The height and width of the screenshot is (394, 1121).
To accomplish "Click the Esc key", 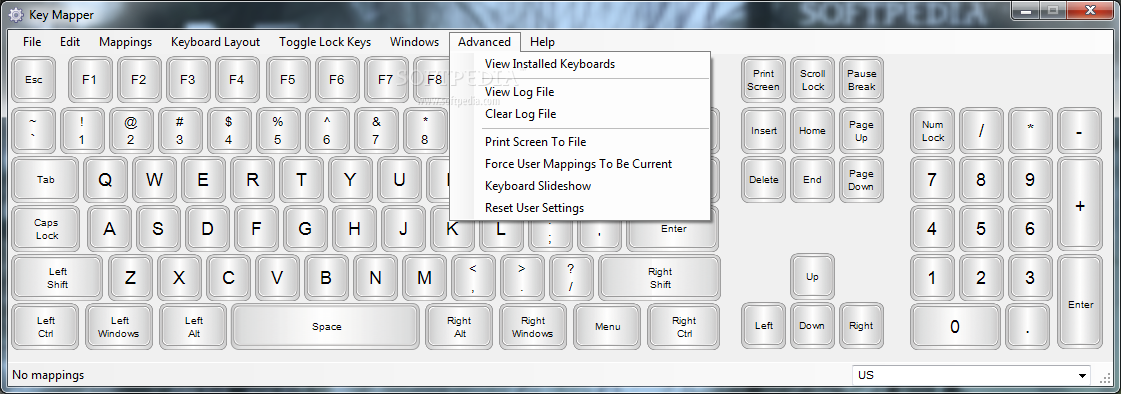I will 34,80.
